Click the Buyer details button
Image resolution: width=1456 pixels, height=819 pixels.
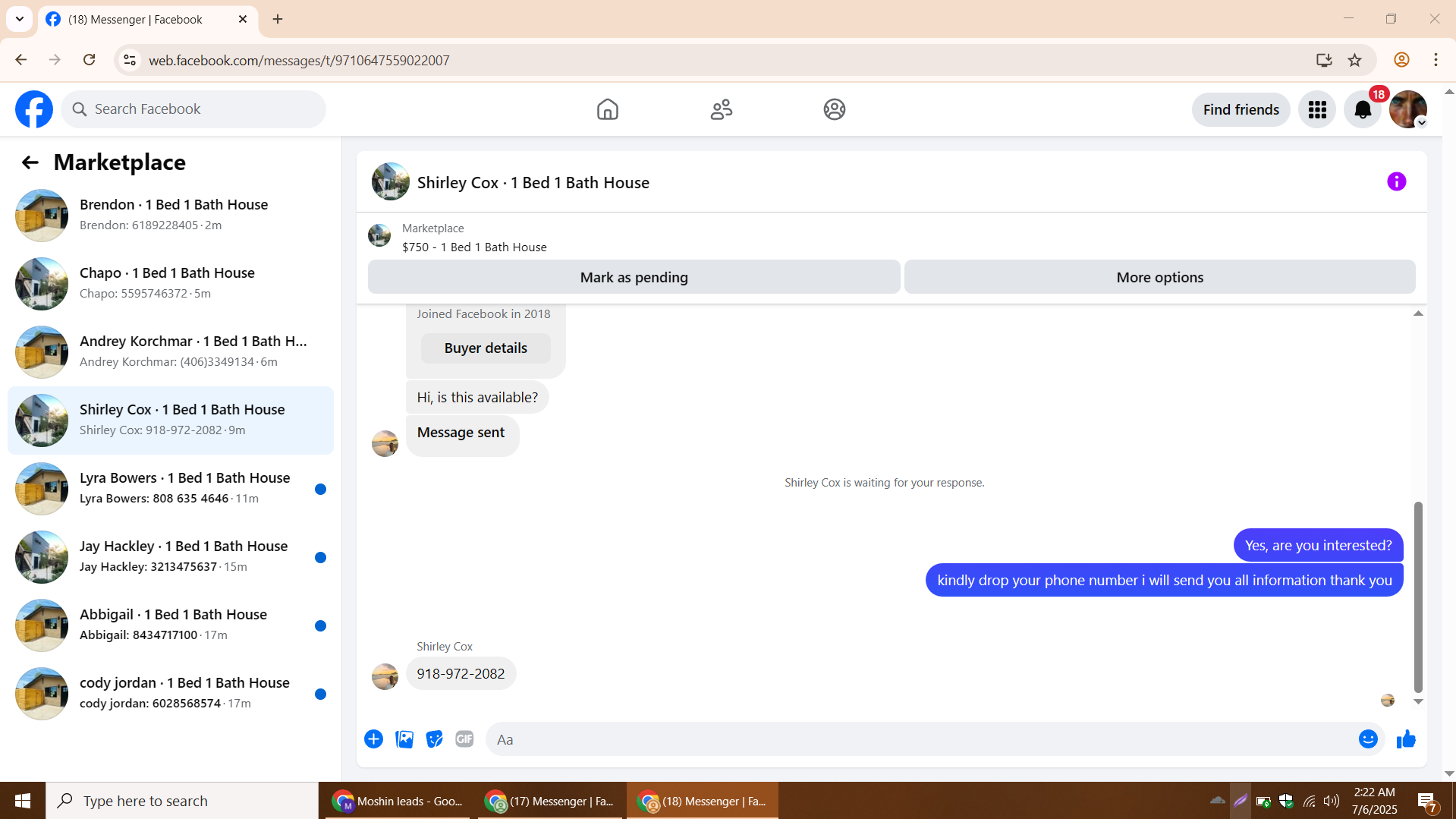(x=486, y=348)
